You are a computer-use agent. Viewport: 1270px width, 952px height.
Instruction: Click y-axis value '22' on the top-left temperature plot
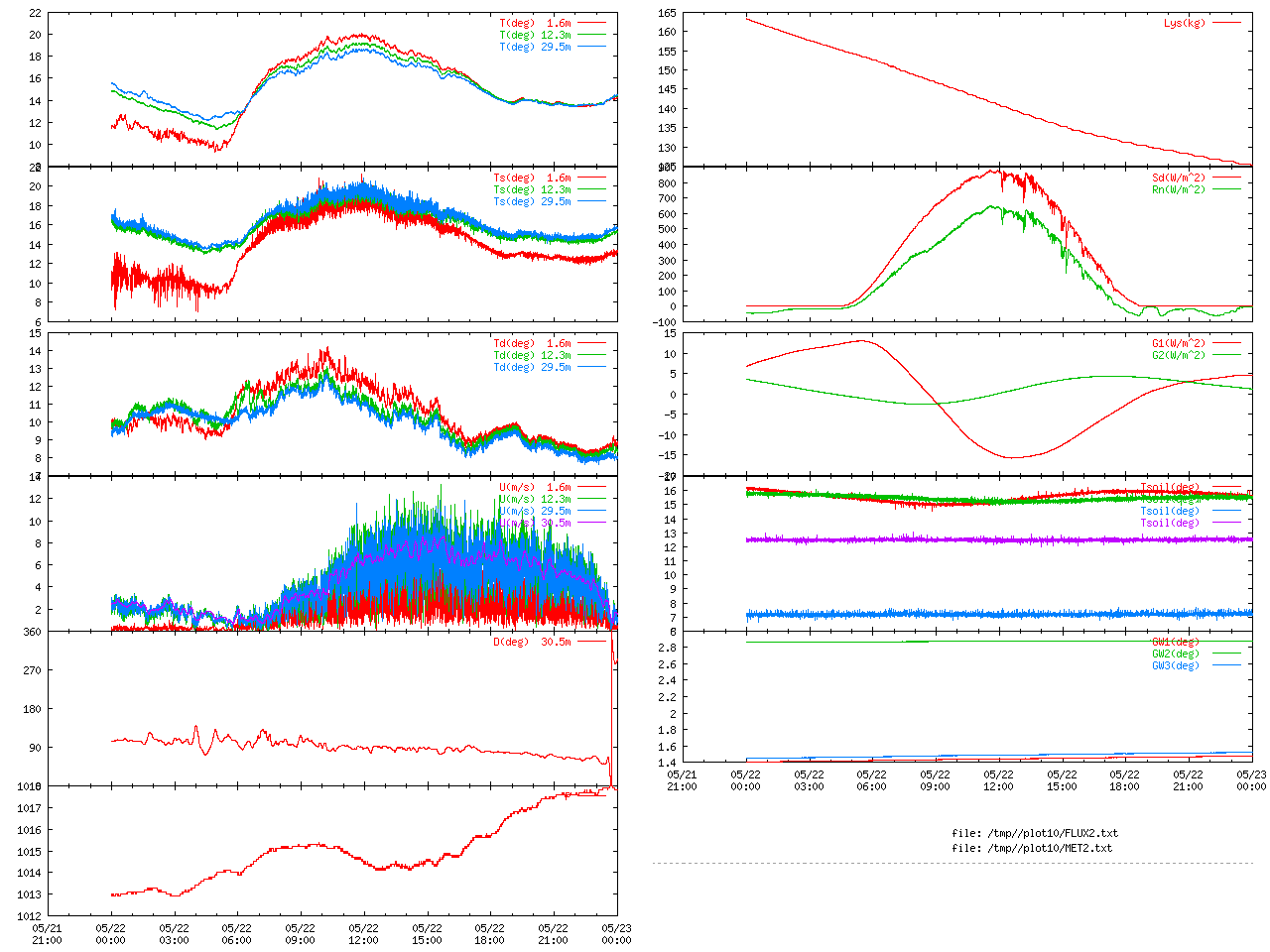click(35, 14)
